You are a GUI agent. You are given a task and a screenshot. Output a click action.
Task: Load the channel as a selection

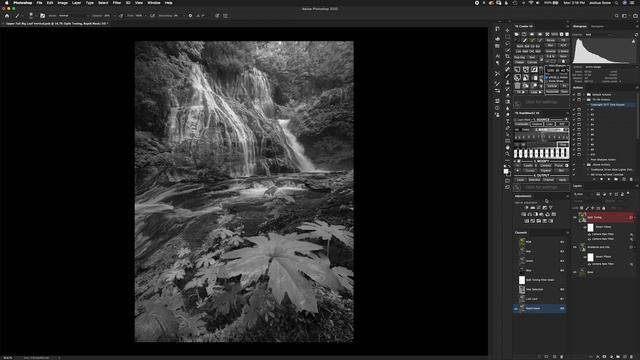click(x=539, y=356)
